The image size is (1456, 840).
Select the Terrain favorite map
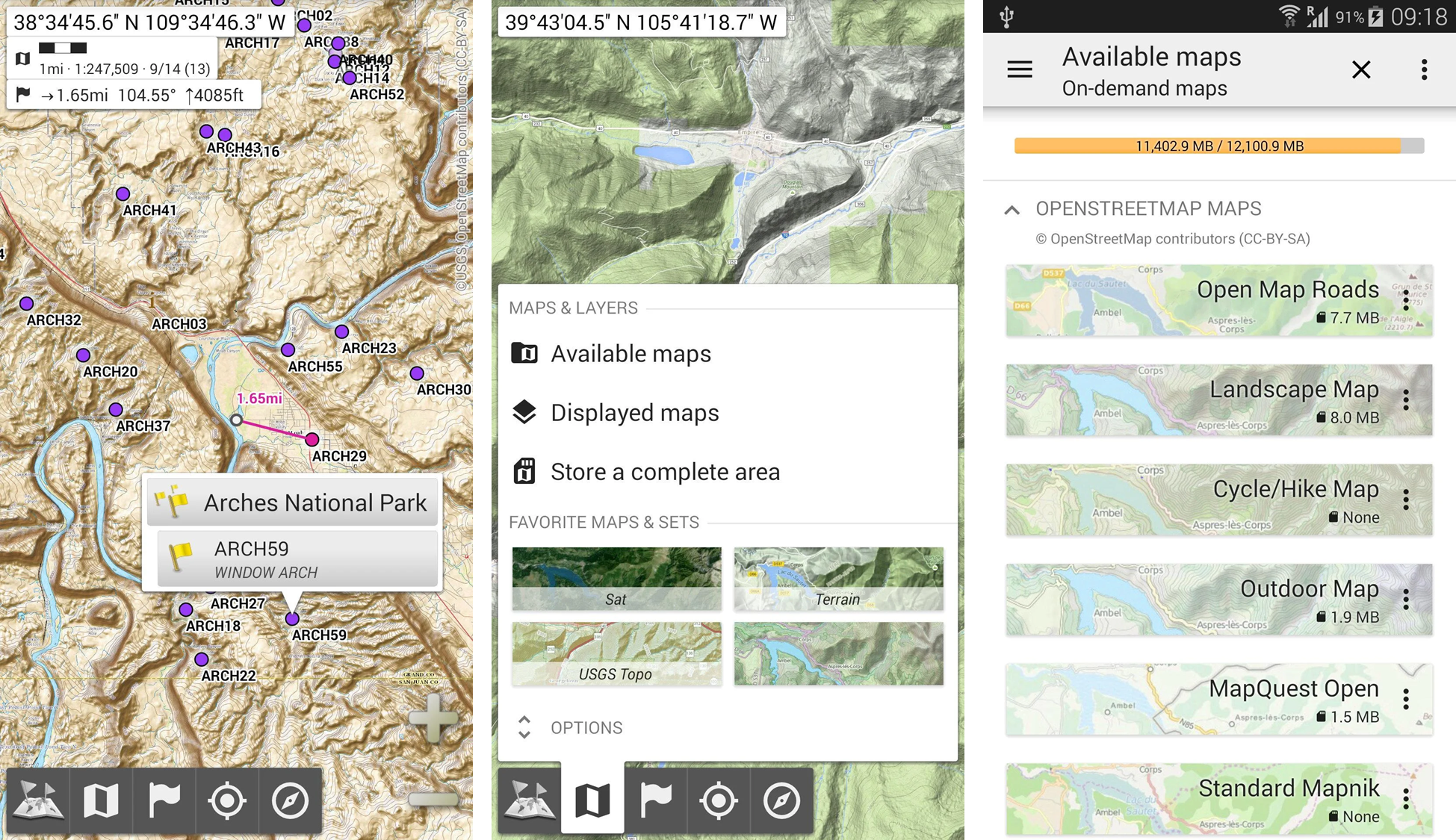click(838, 579)
